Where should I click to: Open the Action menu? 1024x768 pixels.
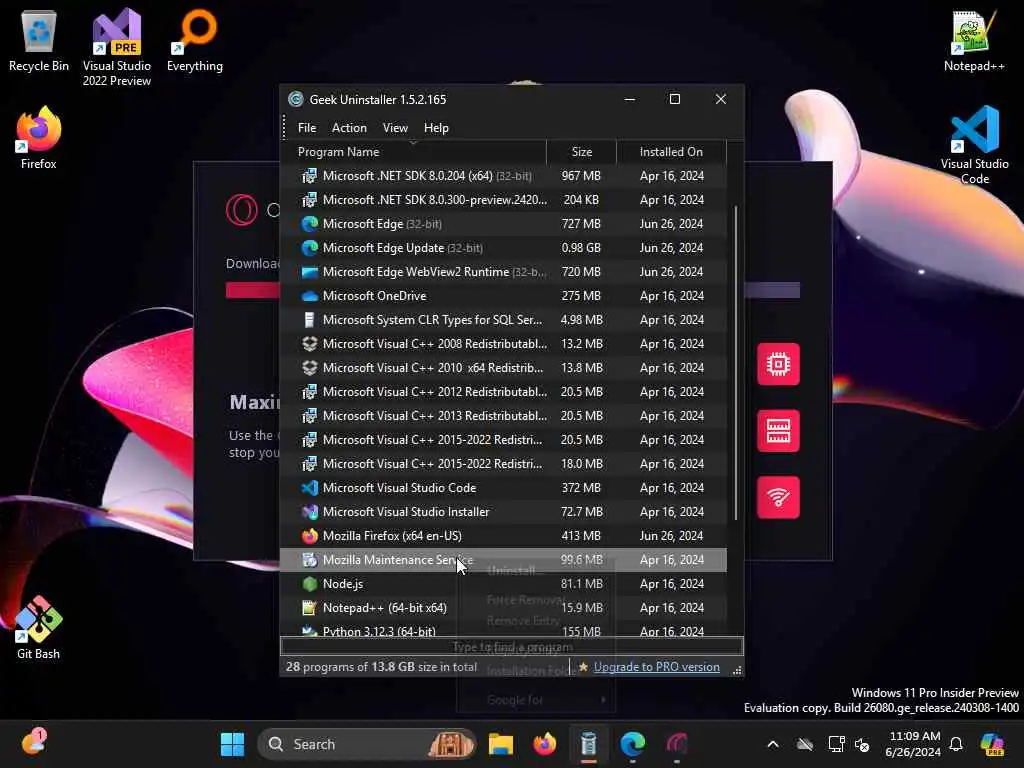click(349, 128)
